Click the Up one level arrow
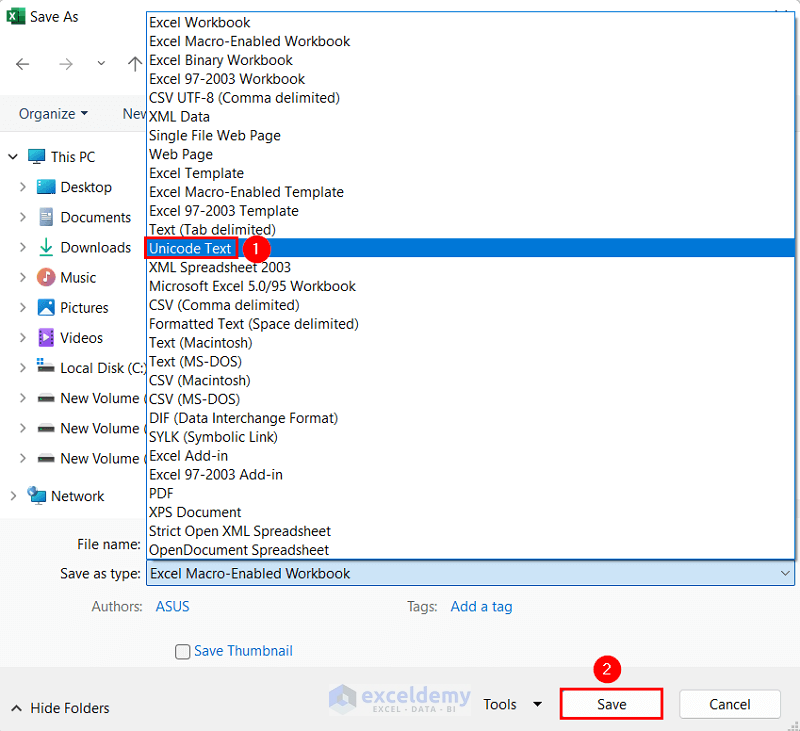The width and height of the screenshot is (800, 731). (135, 64)
